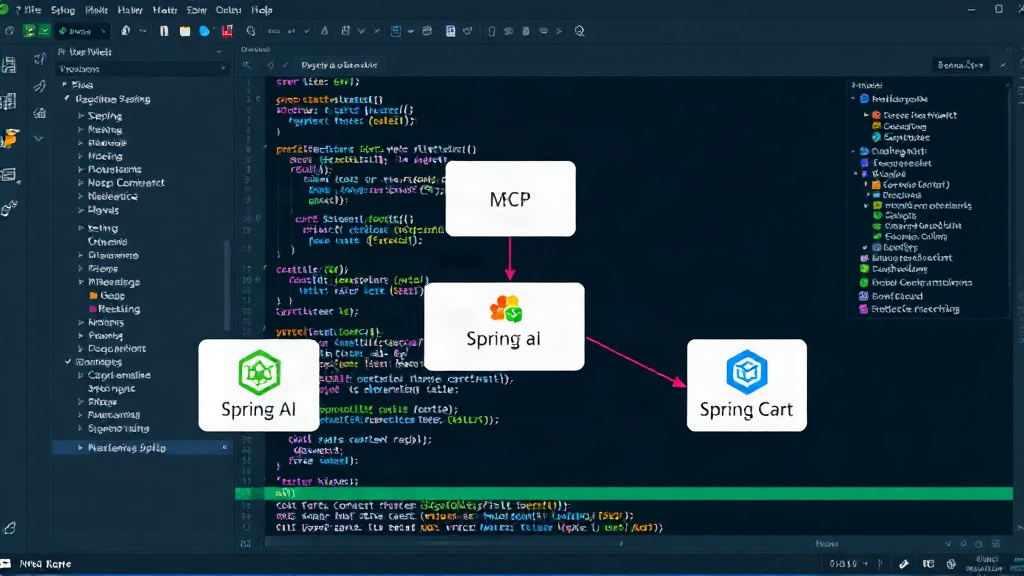This screenshot has width=1024, height=576.
Task: Click the editor horizontal scrollbar
Action: click(444, 543)
